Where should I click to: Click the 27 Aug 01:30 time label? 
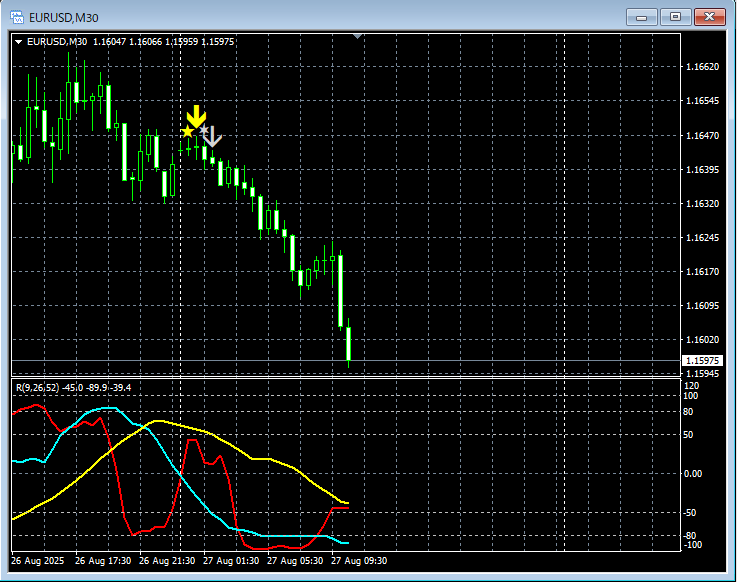[231, 561]
